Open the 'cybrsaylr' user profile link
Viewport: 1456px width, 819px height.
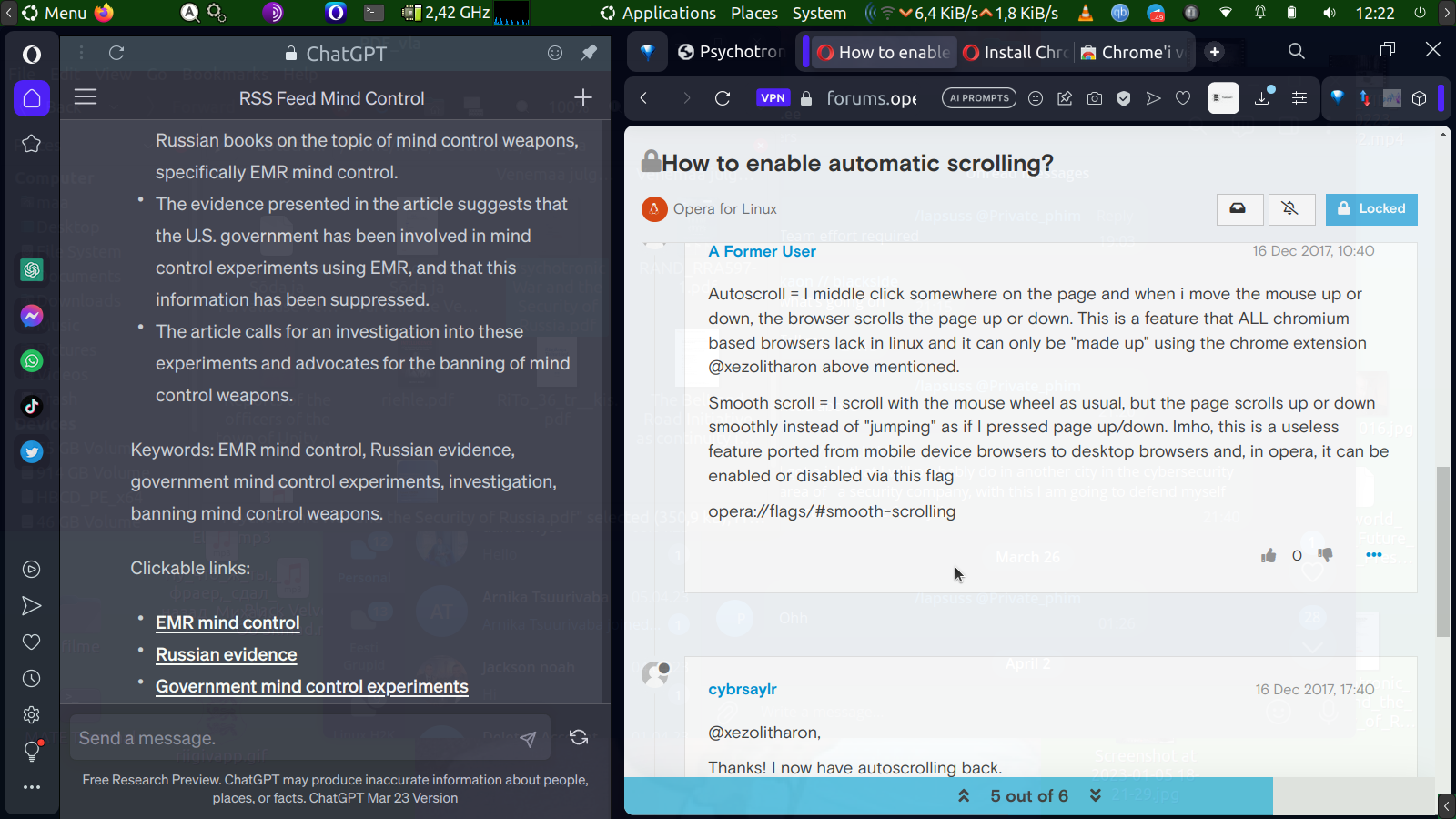click(x=743, y=690)
